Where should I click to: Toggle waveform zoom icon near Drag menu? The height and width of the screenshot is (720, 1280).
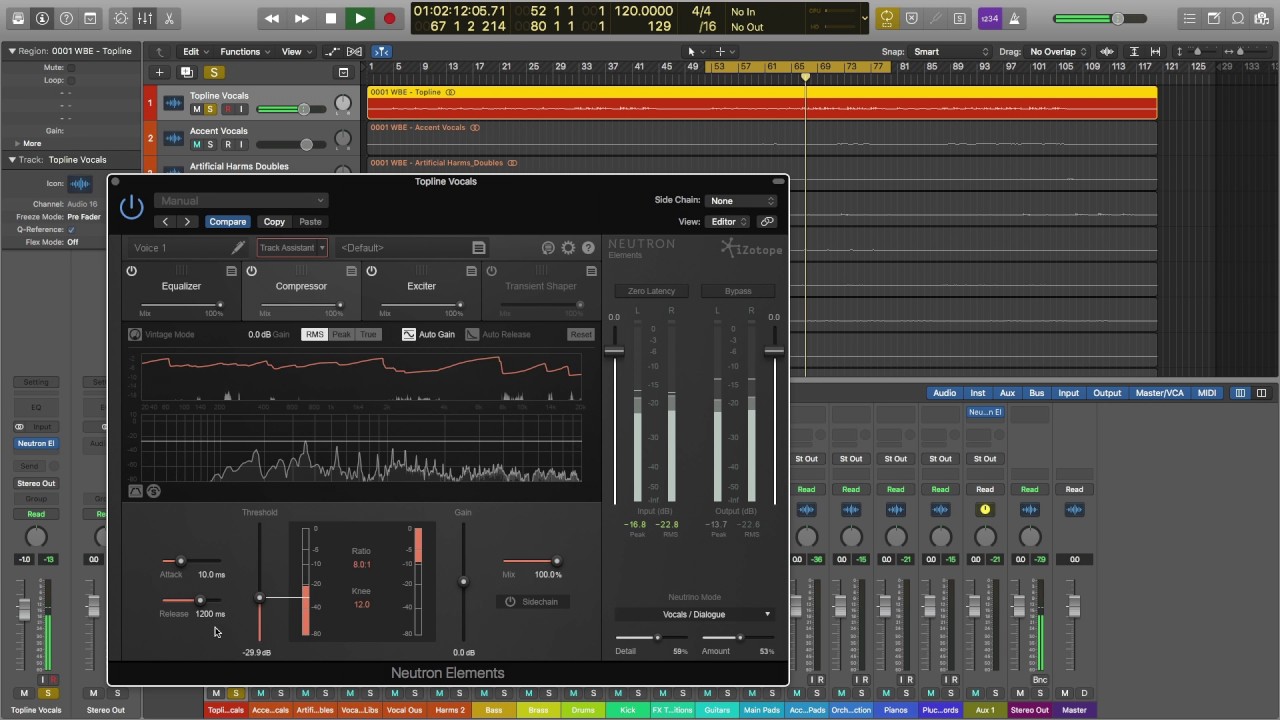(1107, 52)
